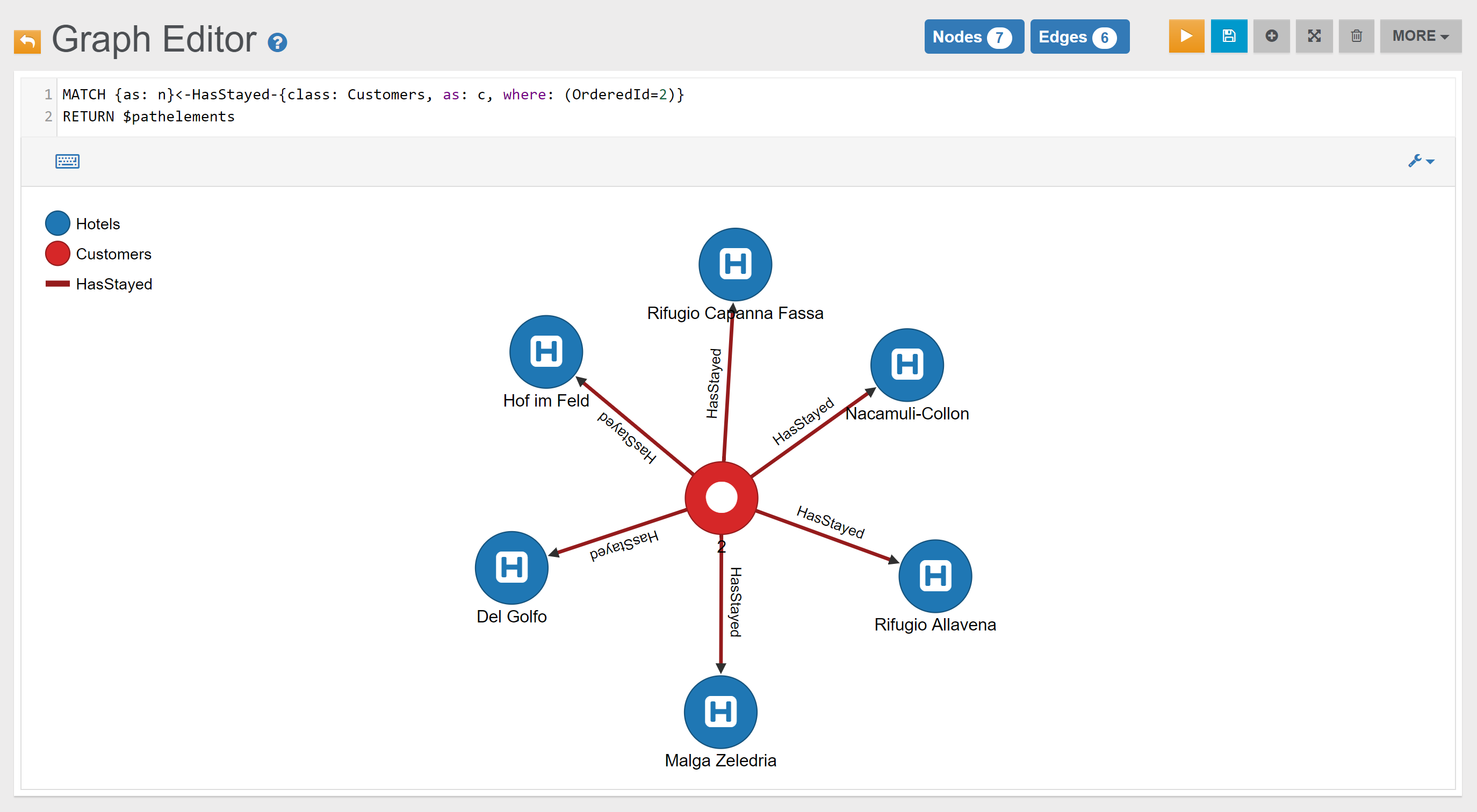Run the query with the play button
The height and width of the screenshot is (812, 1477).
tap(1186, 36)
